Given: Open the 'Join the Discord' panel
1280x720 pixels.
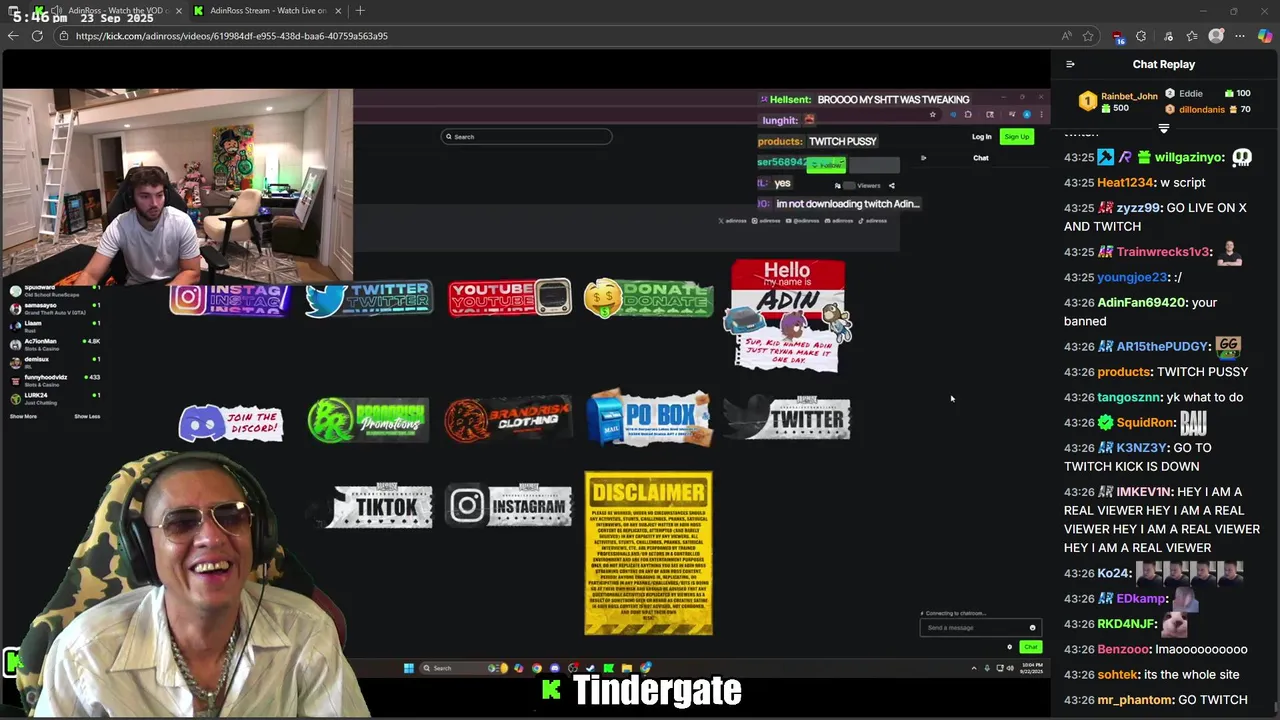Looking at the screenshot, I should [230, 423].
